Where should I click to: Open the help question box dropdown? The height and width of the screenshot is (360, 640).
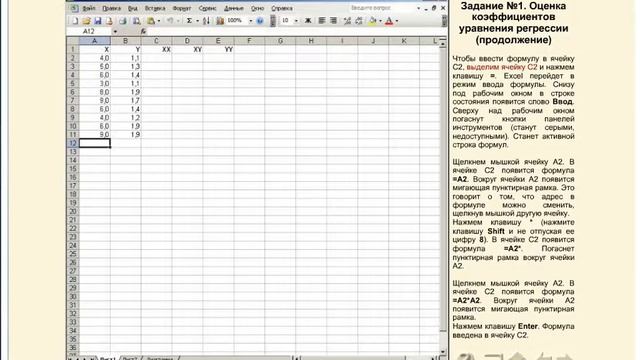[x=418, y=8]
